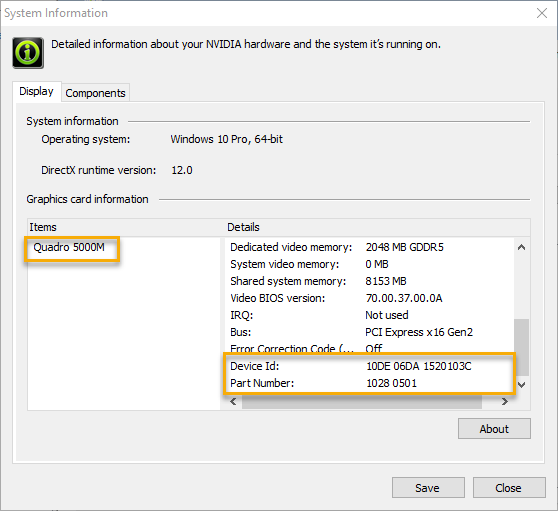Select the Part Number row
Viewport: 558px width, 511px height.
tap(369, 383)
